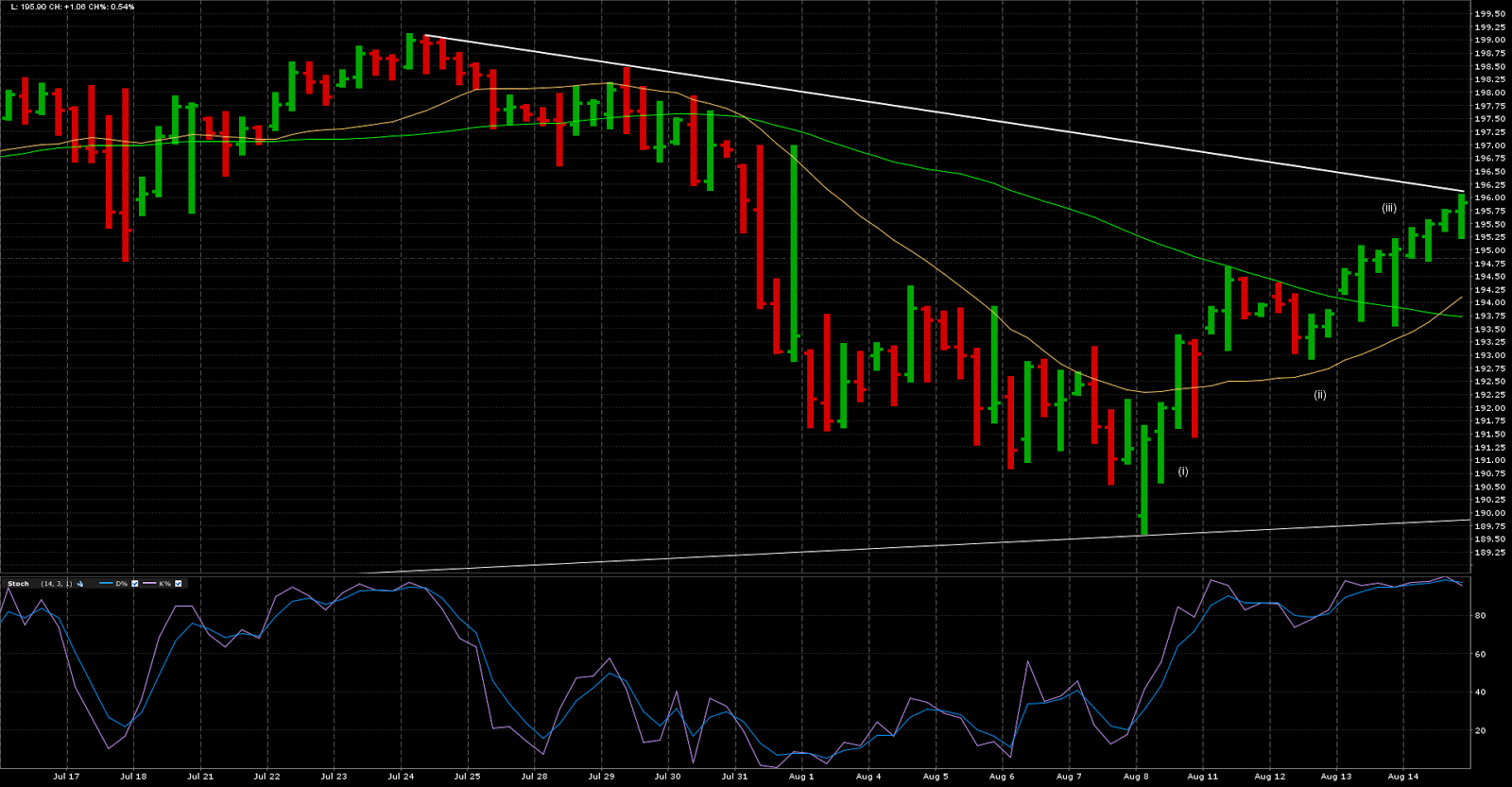Click the Jul 24 date label

pos(401,777)
